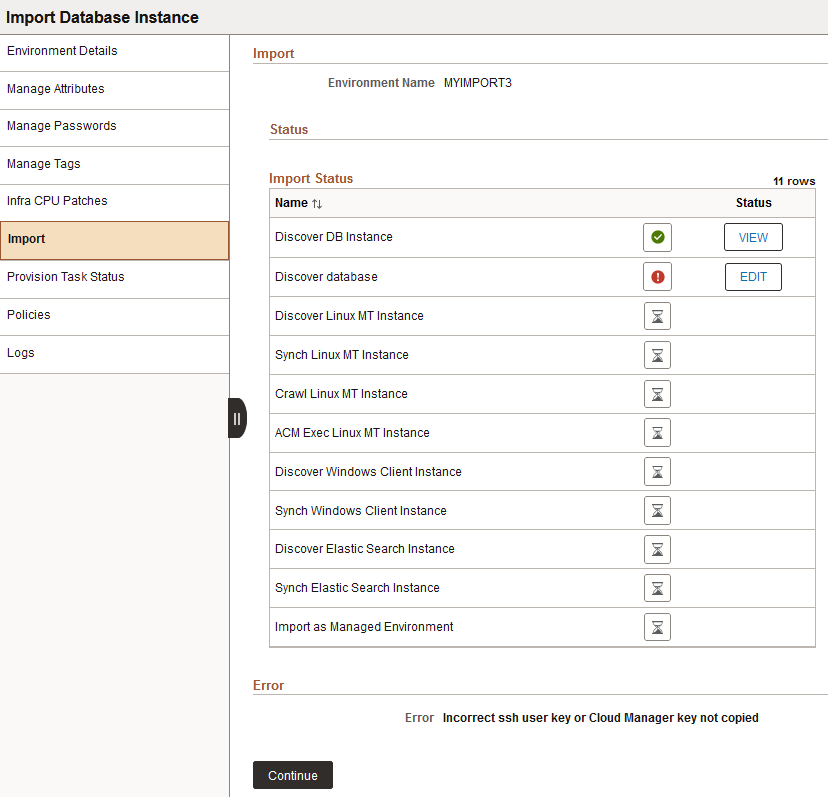Click the Discover Linux MT Instance row name

coord(349,316)
